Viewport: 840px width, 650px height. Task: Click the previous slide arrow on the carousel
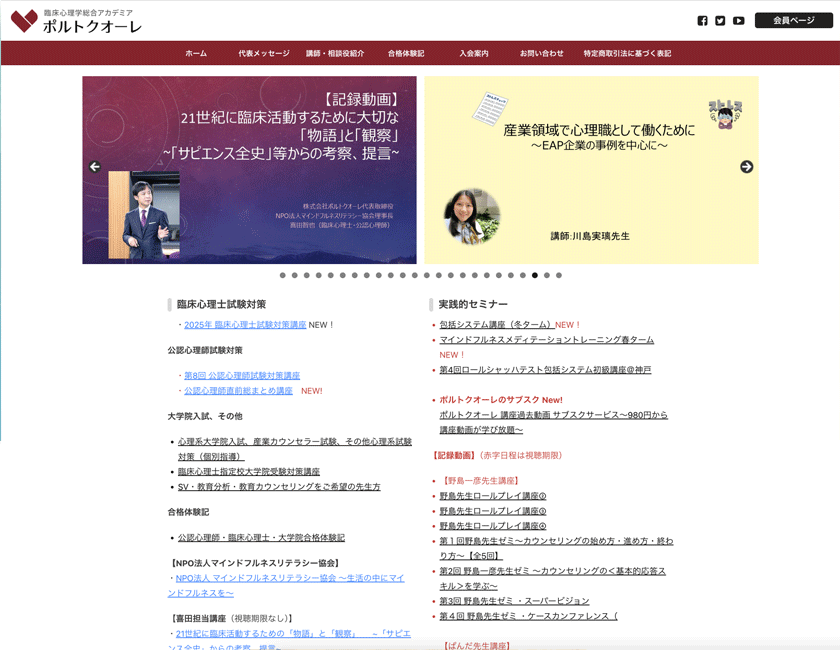95,167
